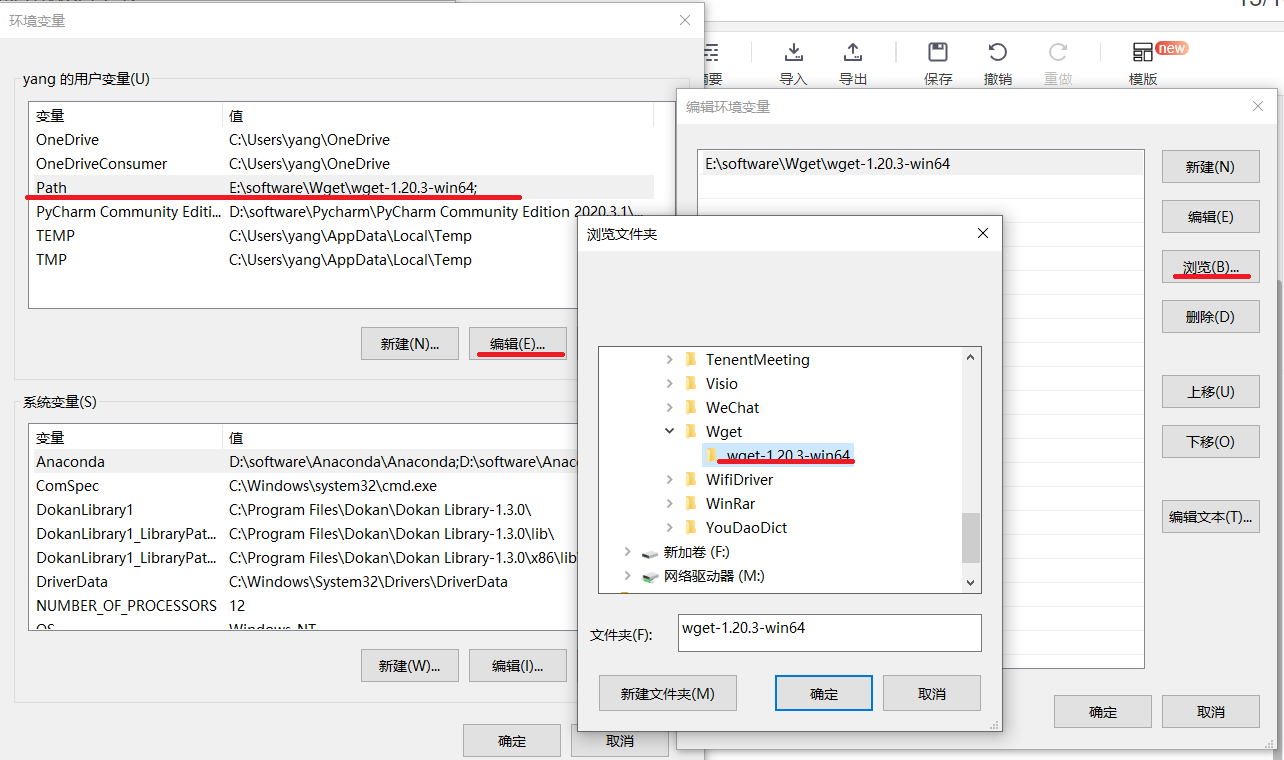Confirm folder selection with 确定 button
Viewport: 1284px width, 760px height.
click(824, 693)
